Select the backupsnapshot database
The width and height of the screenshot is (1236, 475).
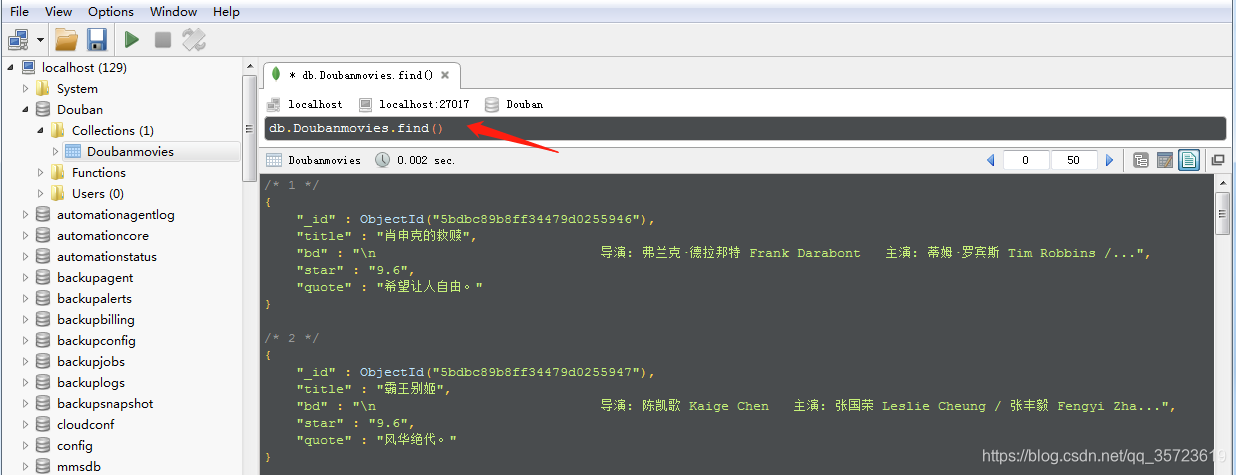(105, 403)
